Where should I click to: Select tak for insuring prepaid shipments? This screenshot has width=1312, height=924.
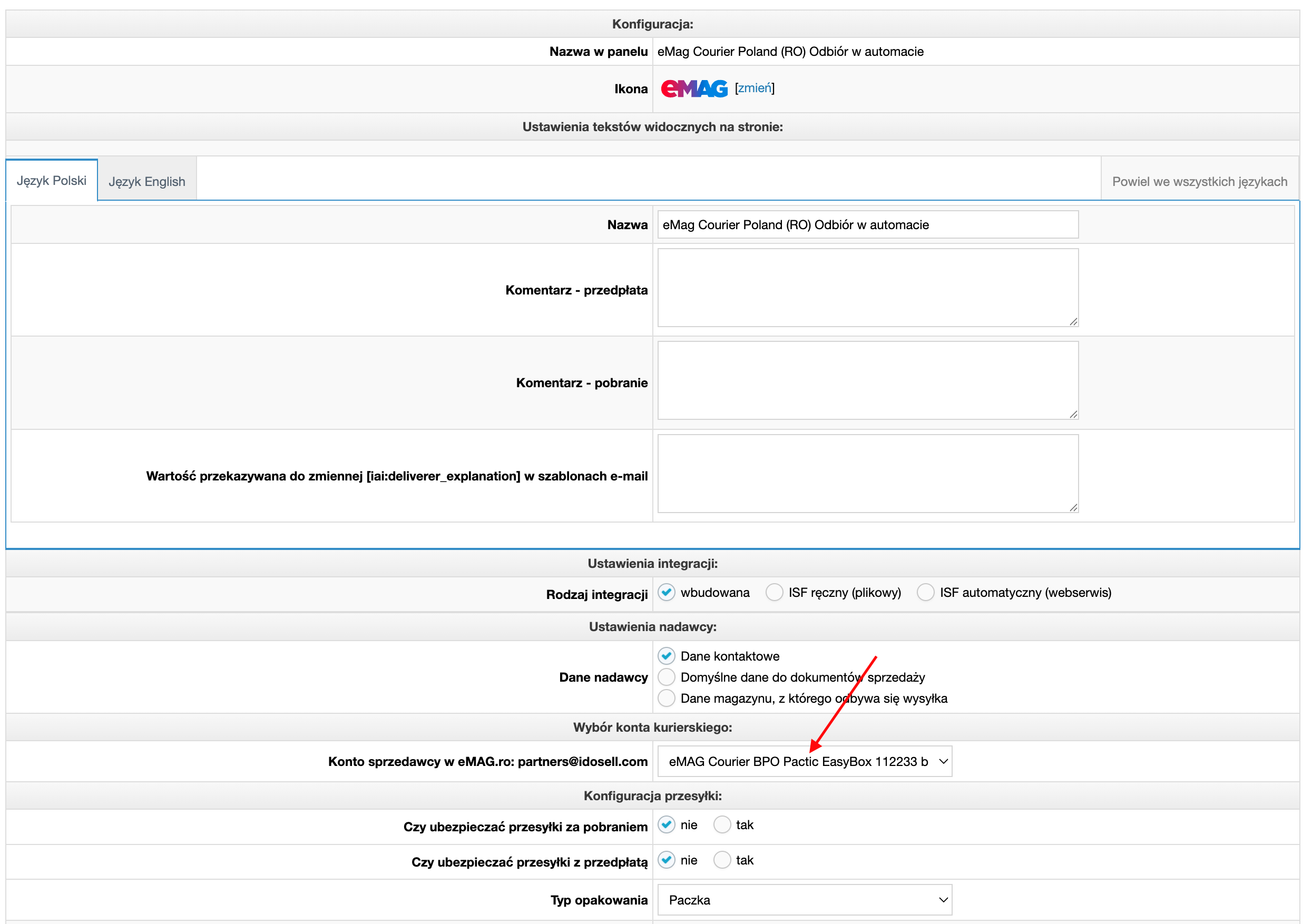[x=722, y=860]
